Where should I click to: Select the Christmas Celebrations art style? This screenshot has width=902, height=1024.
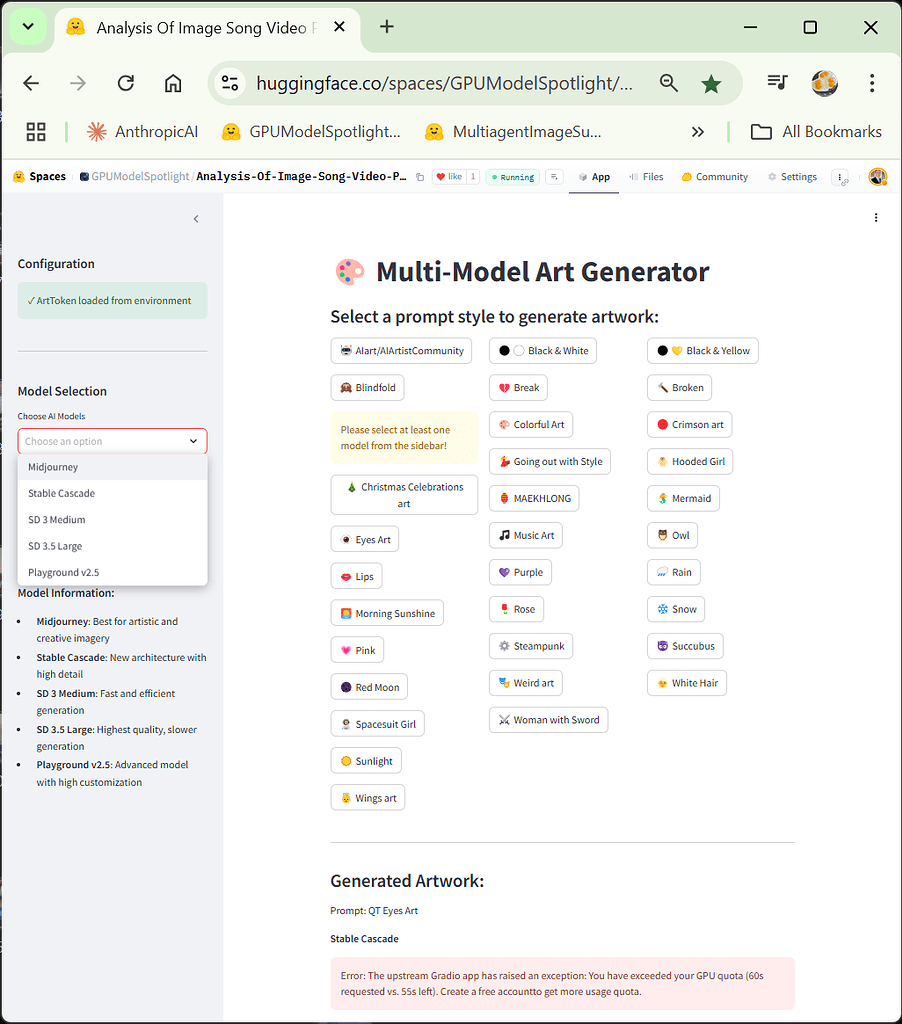tap(404, 494)
